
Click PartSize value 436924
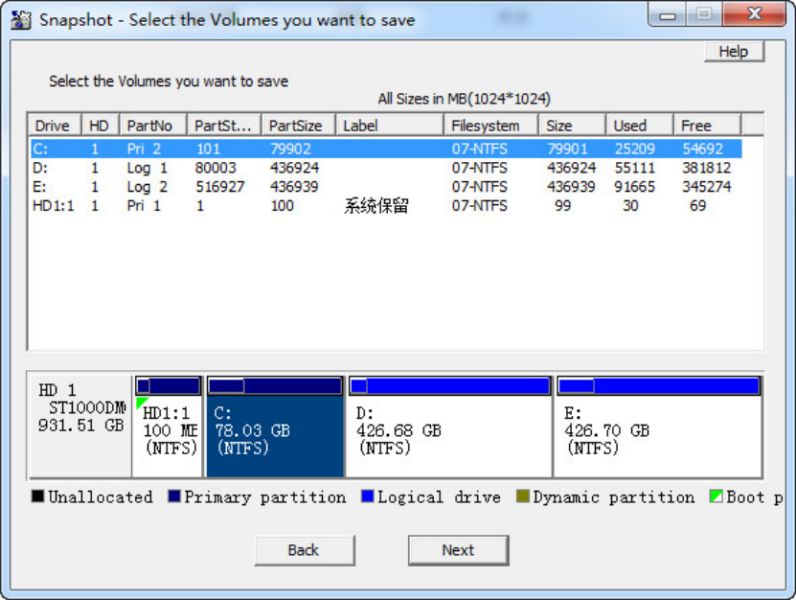coord(294,168)
